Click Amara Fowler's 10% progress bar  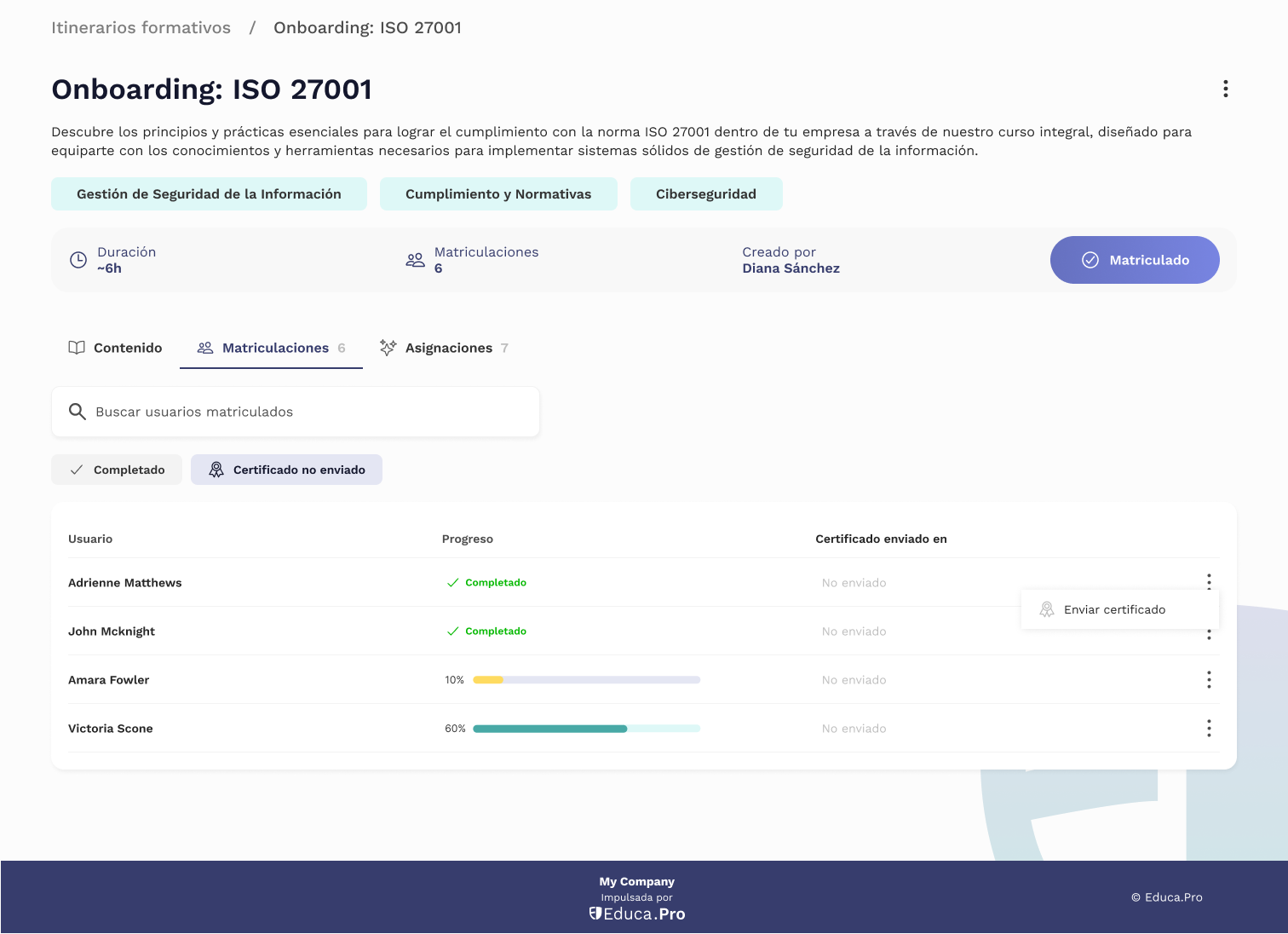click(586, 680)
